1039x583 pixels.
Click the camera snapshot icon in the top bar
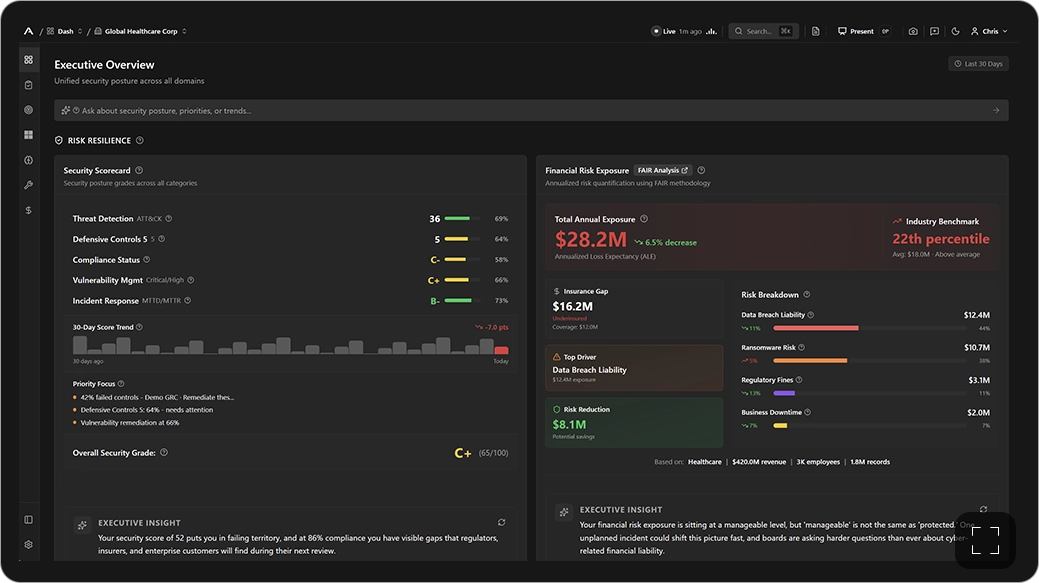[913, 31]
